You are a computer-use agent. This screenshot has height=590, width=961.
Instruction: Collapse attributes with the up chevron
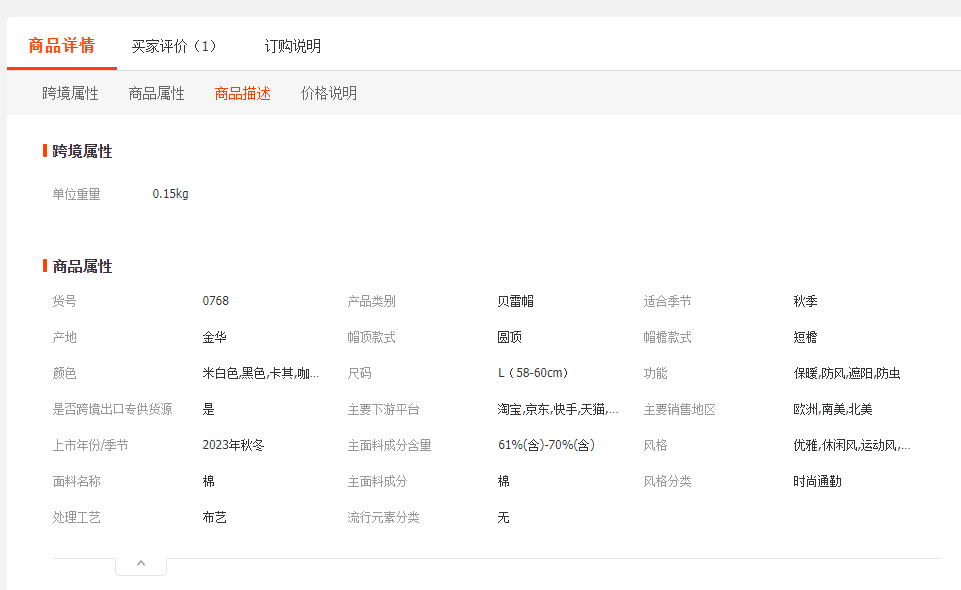pos(141,564)
